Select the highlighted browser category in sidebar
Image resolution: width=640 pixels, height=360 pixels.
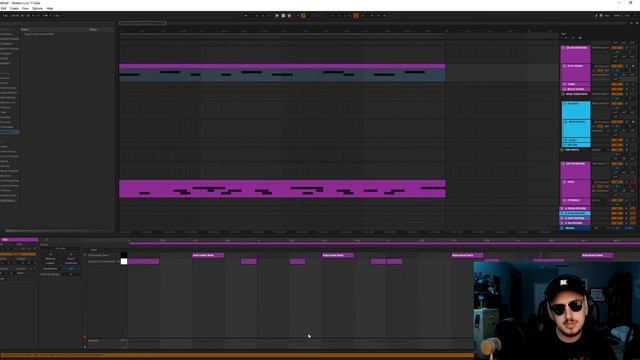click(9, 132)
